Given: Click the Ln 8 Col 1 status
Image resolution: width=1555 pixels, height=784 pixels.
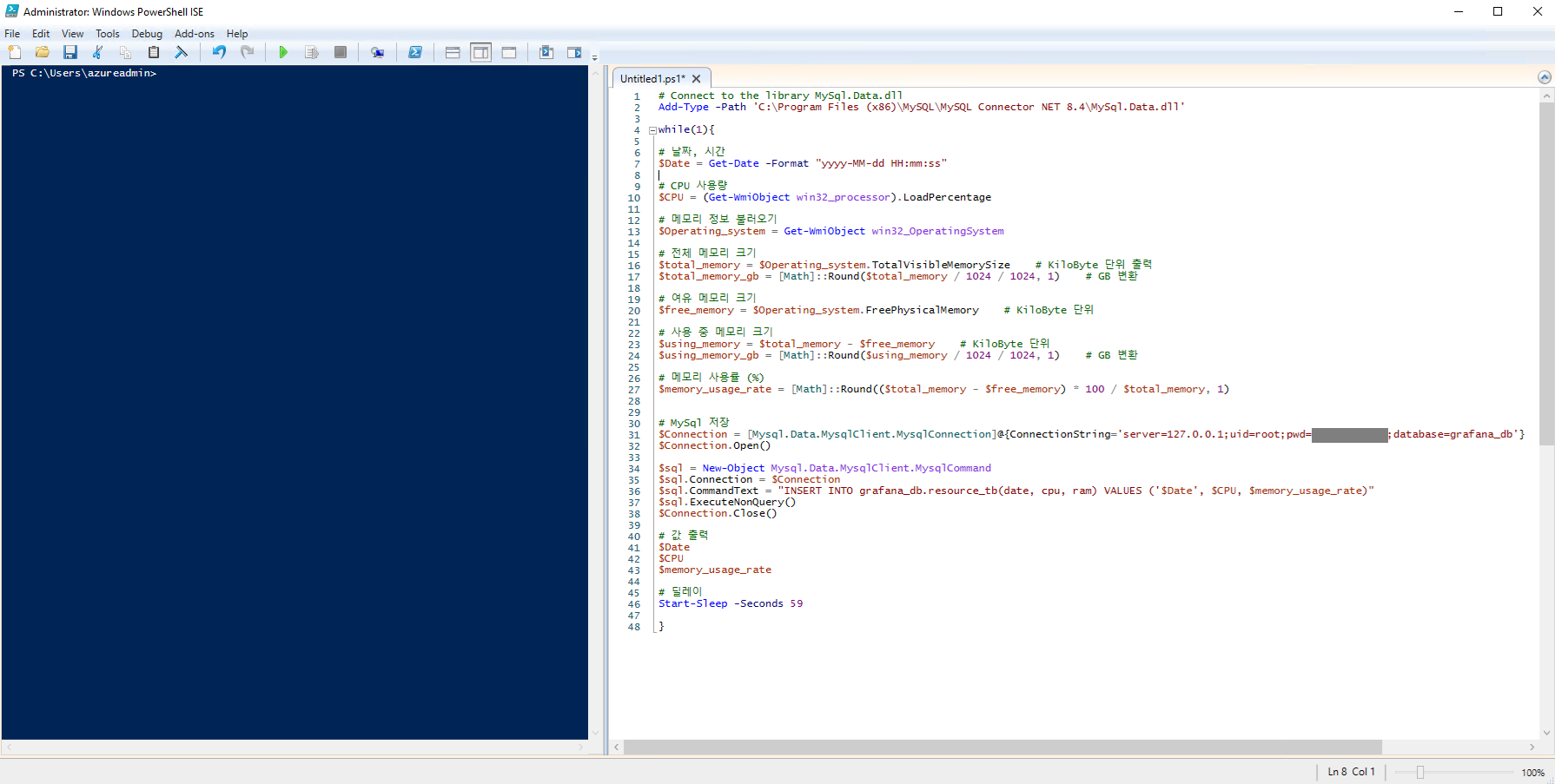Looking at the screenshot, I should click(1351, 772).
